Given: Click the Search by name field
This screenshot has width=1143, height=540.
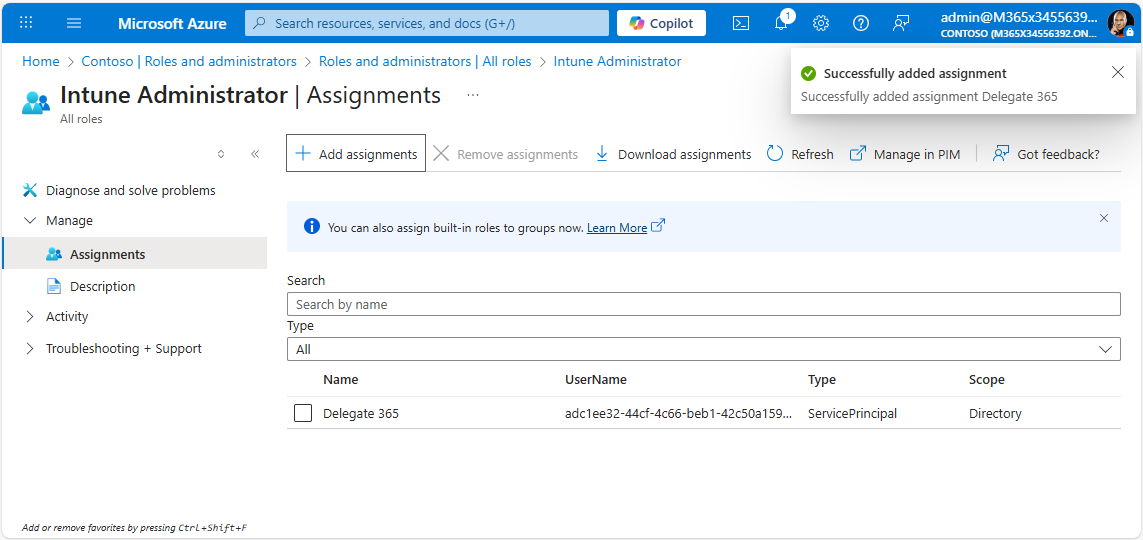Looking at the screenshot, I should click(x=703, y=304).
